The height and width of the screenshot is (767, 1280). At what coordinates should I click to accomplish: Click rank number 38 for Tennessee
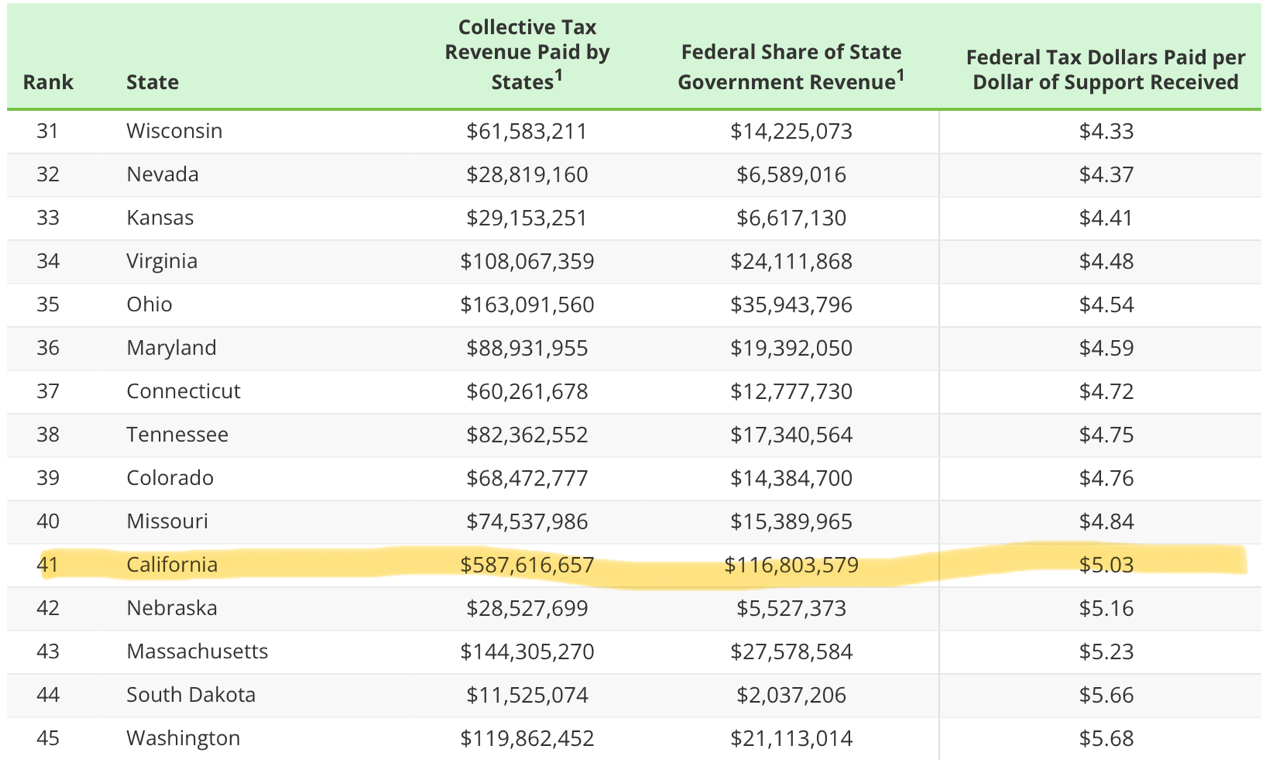click(x=48, y=435)
